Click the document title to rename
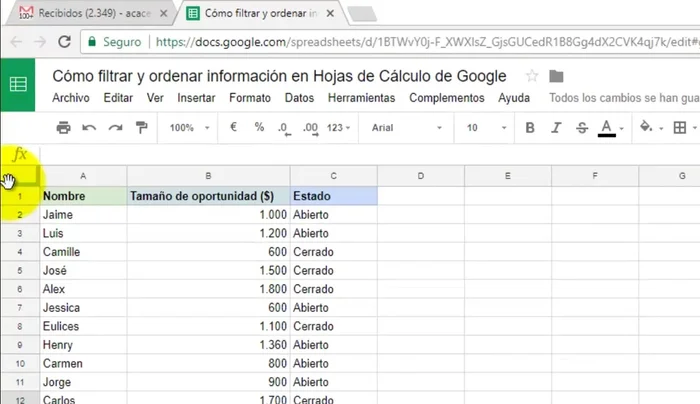This screenshot has height=404, width=700. tap(279, 76)
